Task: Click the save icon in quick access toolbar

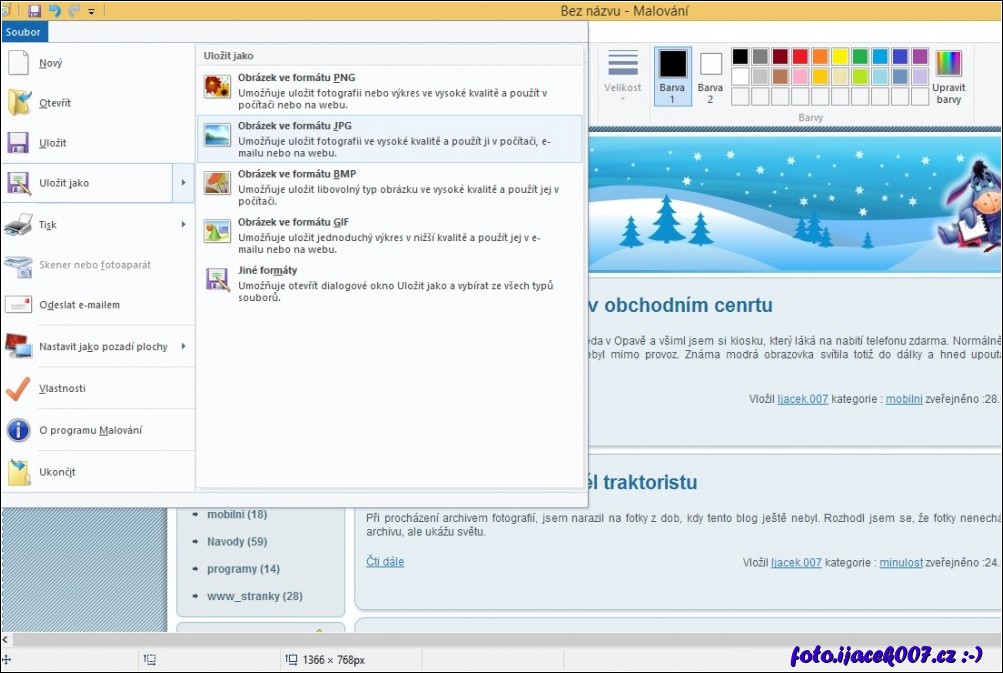Action: 34,11
